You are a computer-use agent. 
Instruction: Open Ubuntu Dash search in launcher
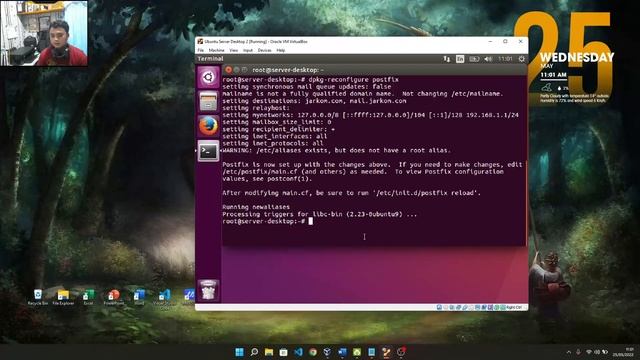pos(208,77)
